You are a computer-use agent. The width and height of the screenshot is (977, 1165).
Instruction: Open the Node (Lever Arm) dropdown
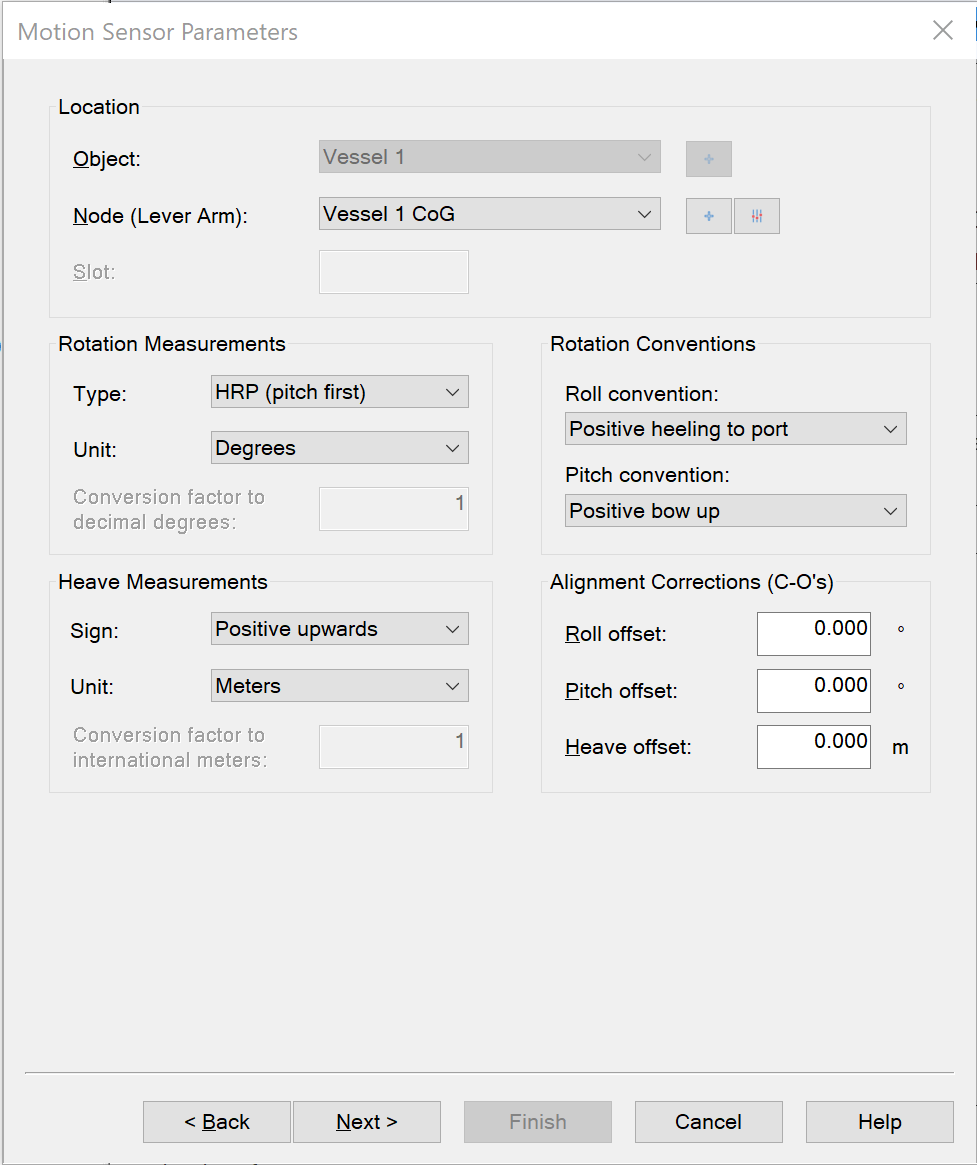(489, 213)
